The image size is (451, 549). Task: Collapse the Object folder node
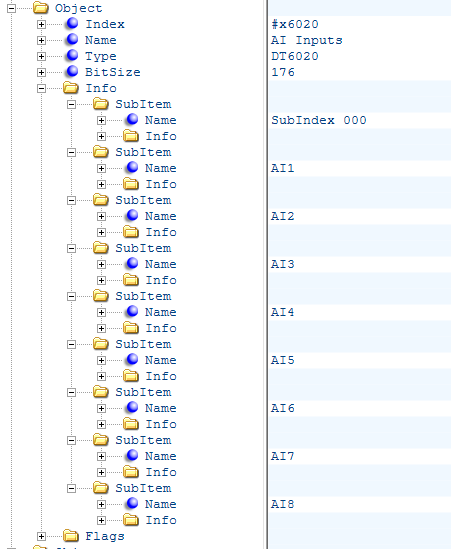pyautogui.click(x=12, y=8)
